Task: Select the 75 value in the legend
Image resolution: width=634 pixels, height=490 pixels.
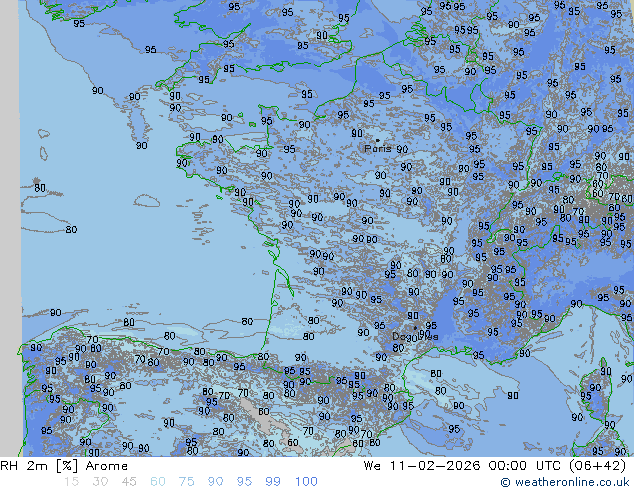Action: 187,481
